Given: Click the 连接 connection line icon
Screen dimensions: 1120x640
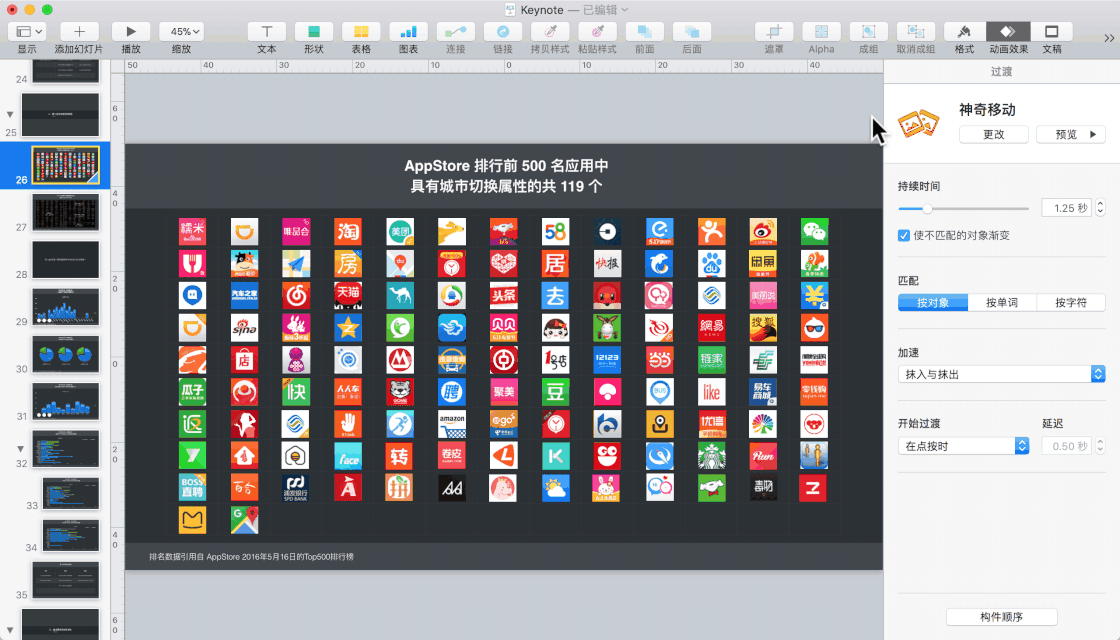Looking at the screenshot, I should click(x=456, y=31).
